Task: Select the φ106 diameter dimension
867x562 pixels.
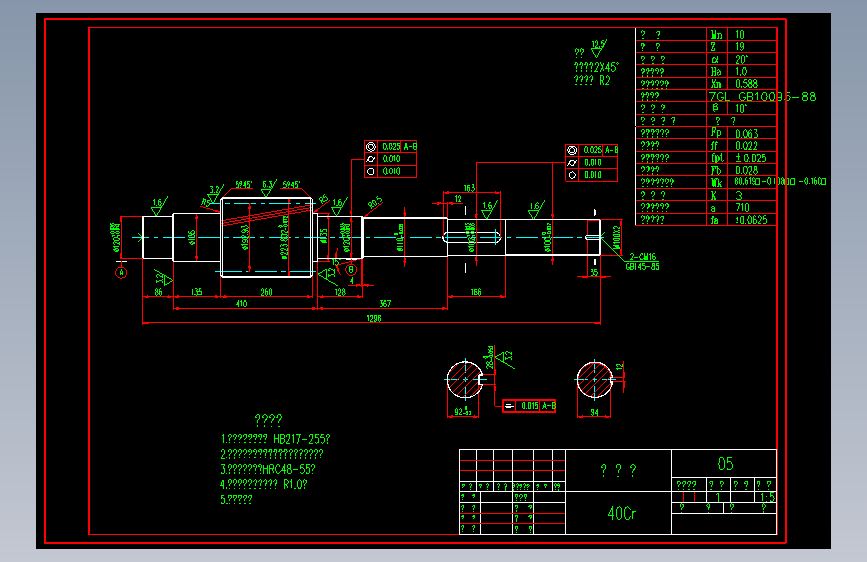Action: 192,237
